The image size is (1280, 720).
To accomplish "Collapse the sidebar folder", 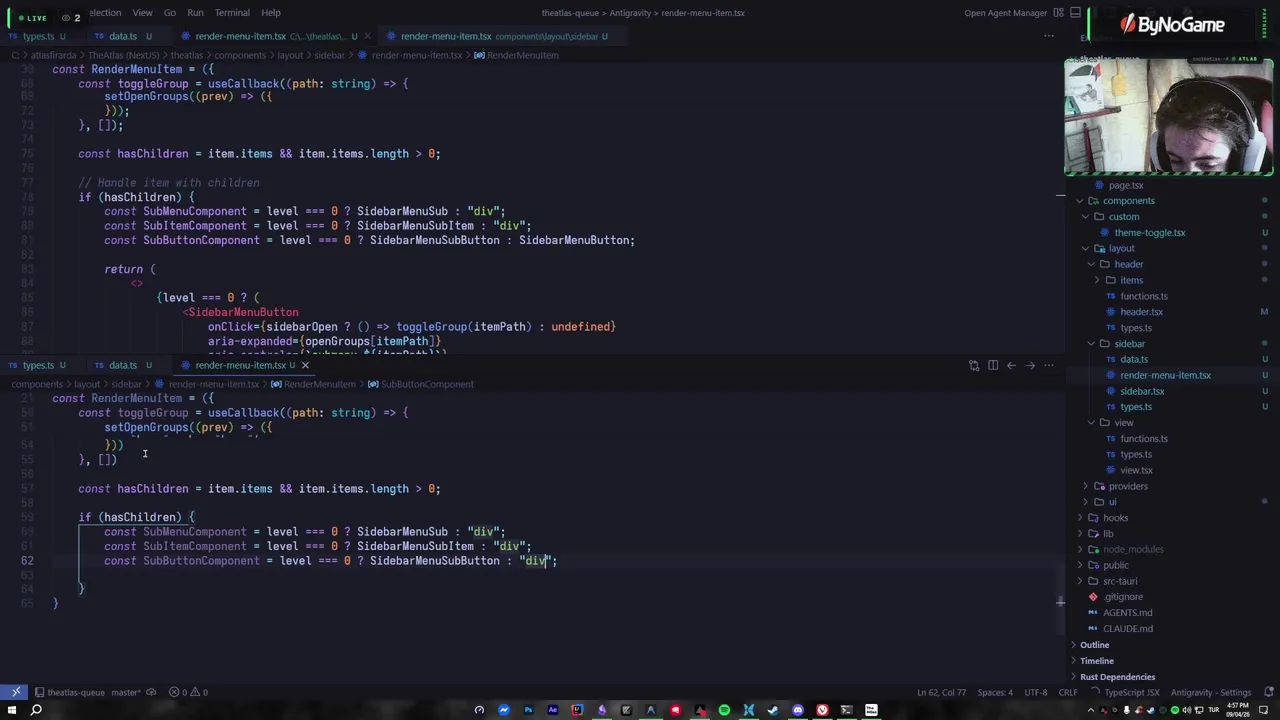I will (1129, 344).
